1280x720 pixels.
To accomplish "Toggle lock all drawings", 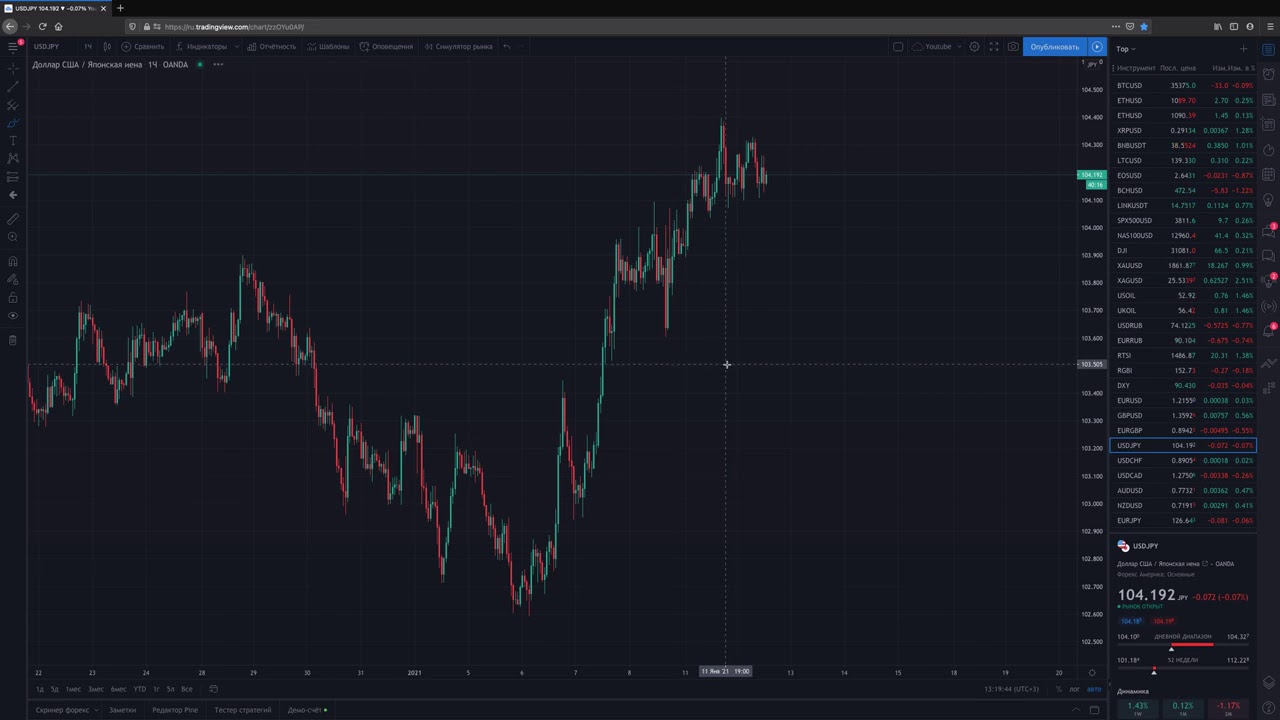I will point(13,297).
